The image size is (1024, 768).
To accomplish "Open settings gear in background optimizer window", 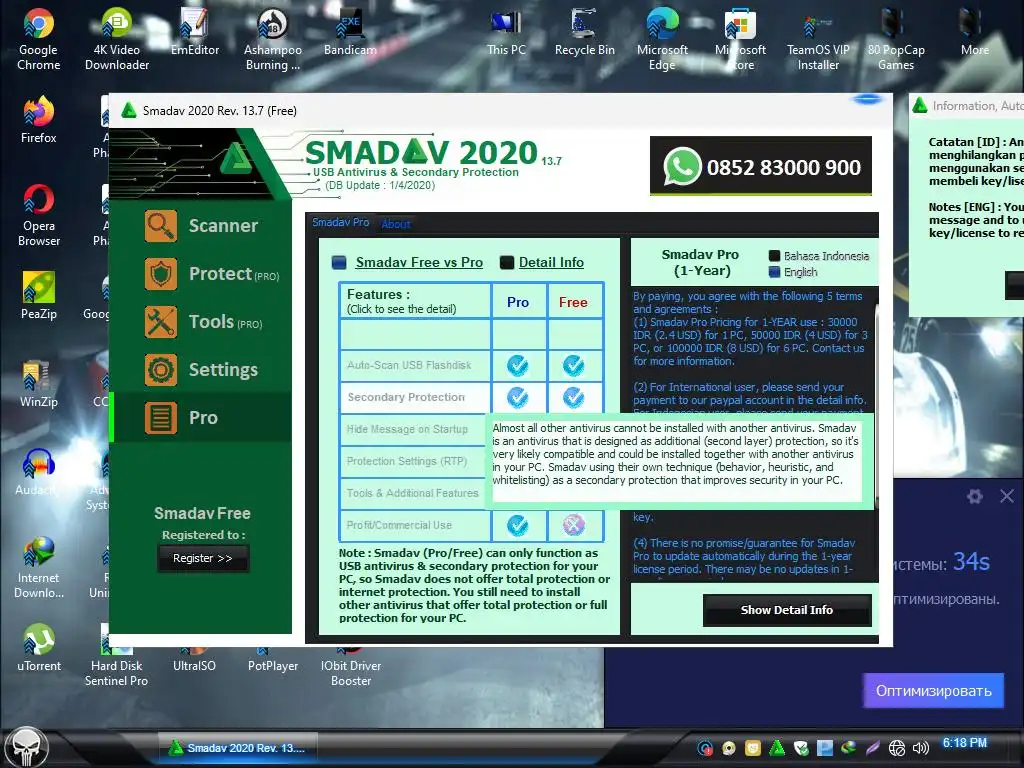I will coord(974,496).
